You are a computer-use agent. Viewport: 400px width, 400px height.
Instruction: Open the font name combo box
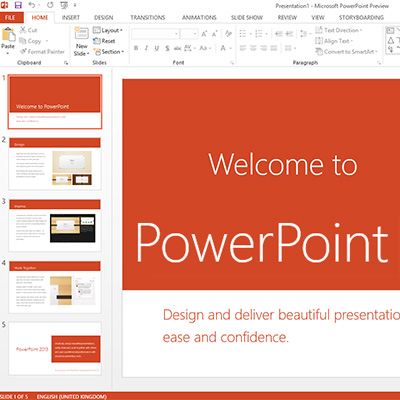click(x=155, y=34)
